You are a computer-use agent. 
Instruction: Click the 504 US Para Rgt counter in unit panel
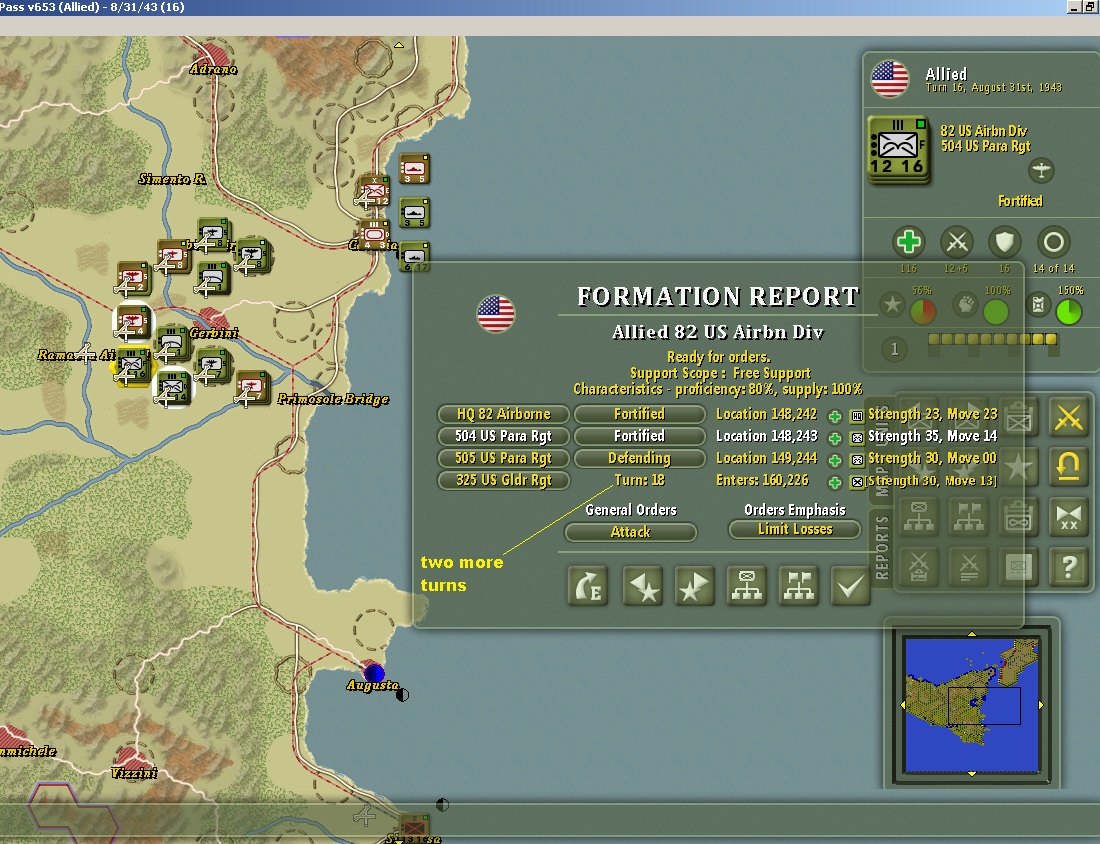[x=898, y=150]
